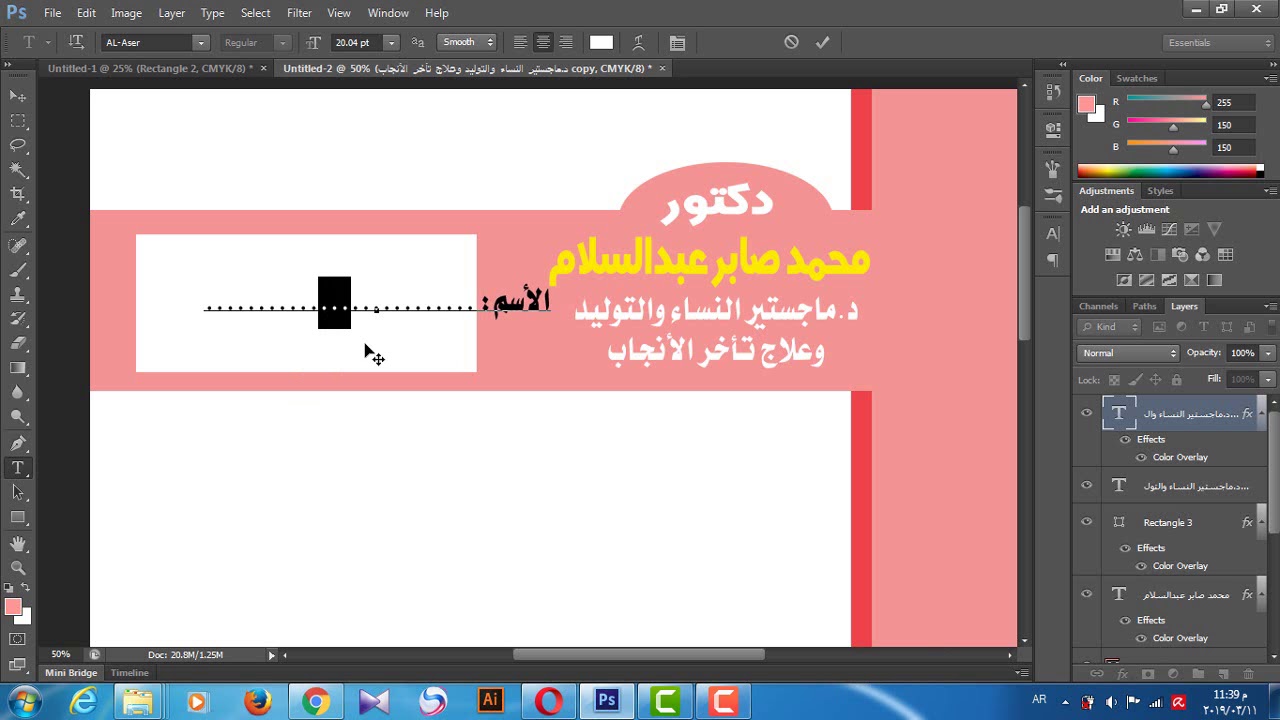Toggle Color Overlay visibility under Rectangle 3

coord(1141,566)
